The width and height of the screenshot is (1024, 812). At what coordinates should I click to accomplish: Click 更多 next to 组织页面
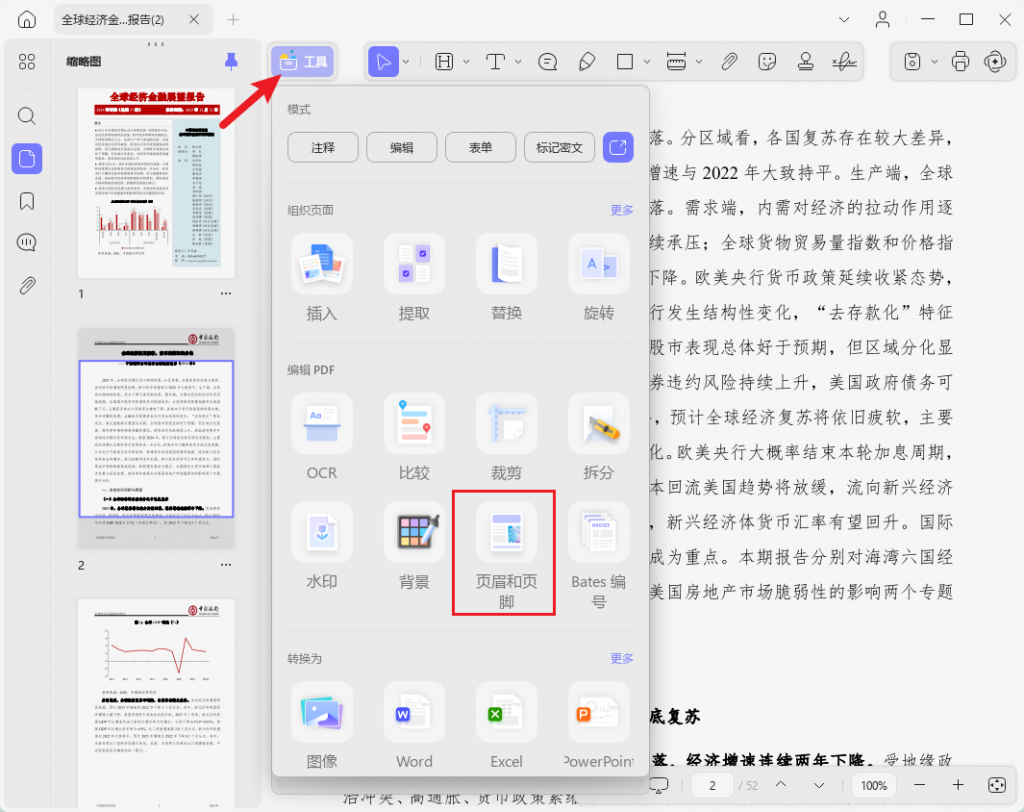pos(622,210)
